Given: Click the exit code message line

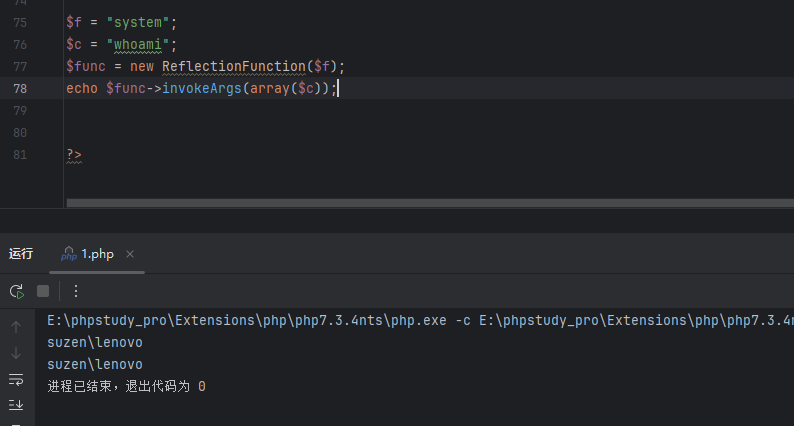Looking at the screenshot, I should (126, 386).
